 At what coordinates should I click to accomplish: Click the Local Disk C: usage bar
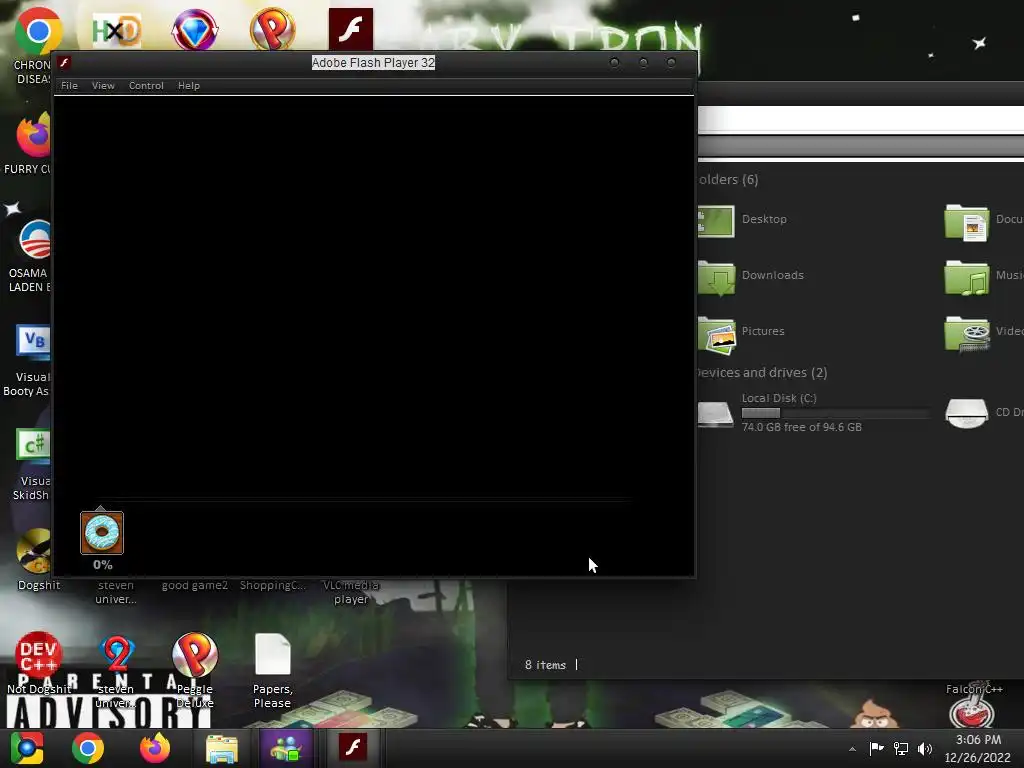(836, 413)
